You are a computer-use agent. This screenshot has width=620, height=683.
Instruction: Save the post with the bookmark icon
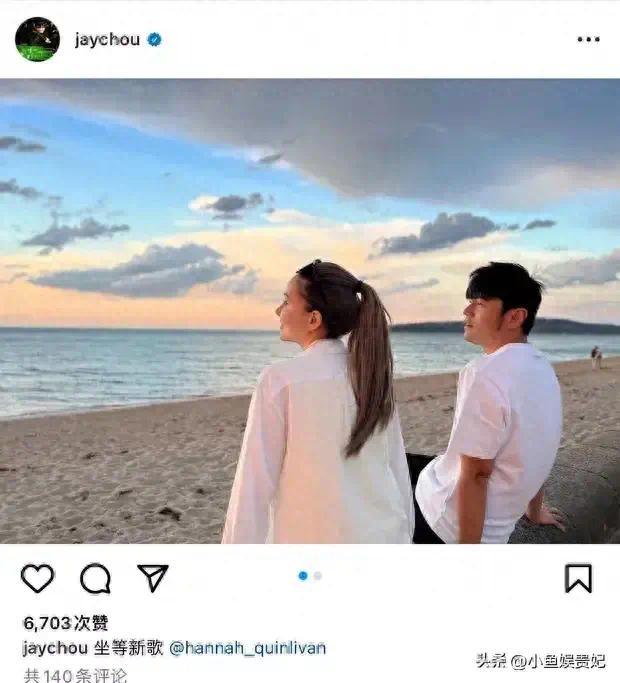coord(578,578)
